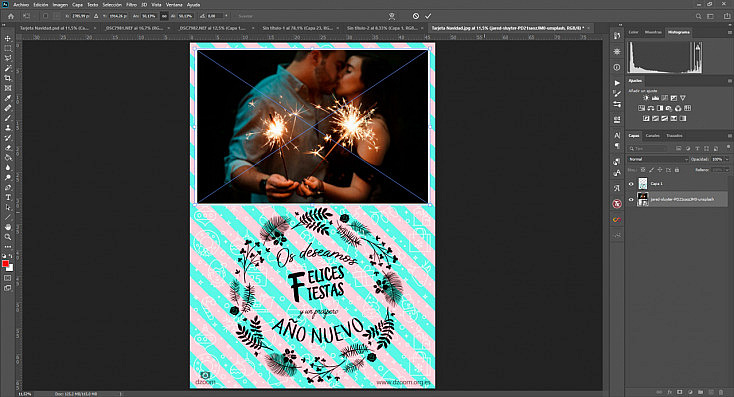Select the Hand tool
This screenshot has width=734, height=397.
coord(7,227)
